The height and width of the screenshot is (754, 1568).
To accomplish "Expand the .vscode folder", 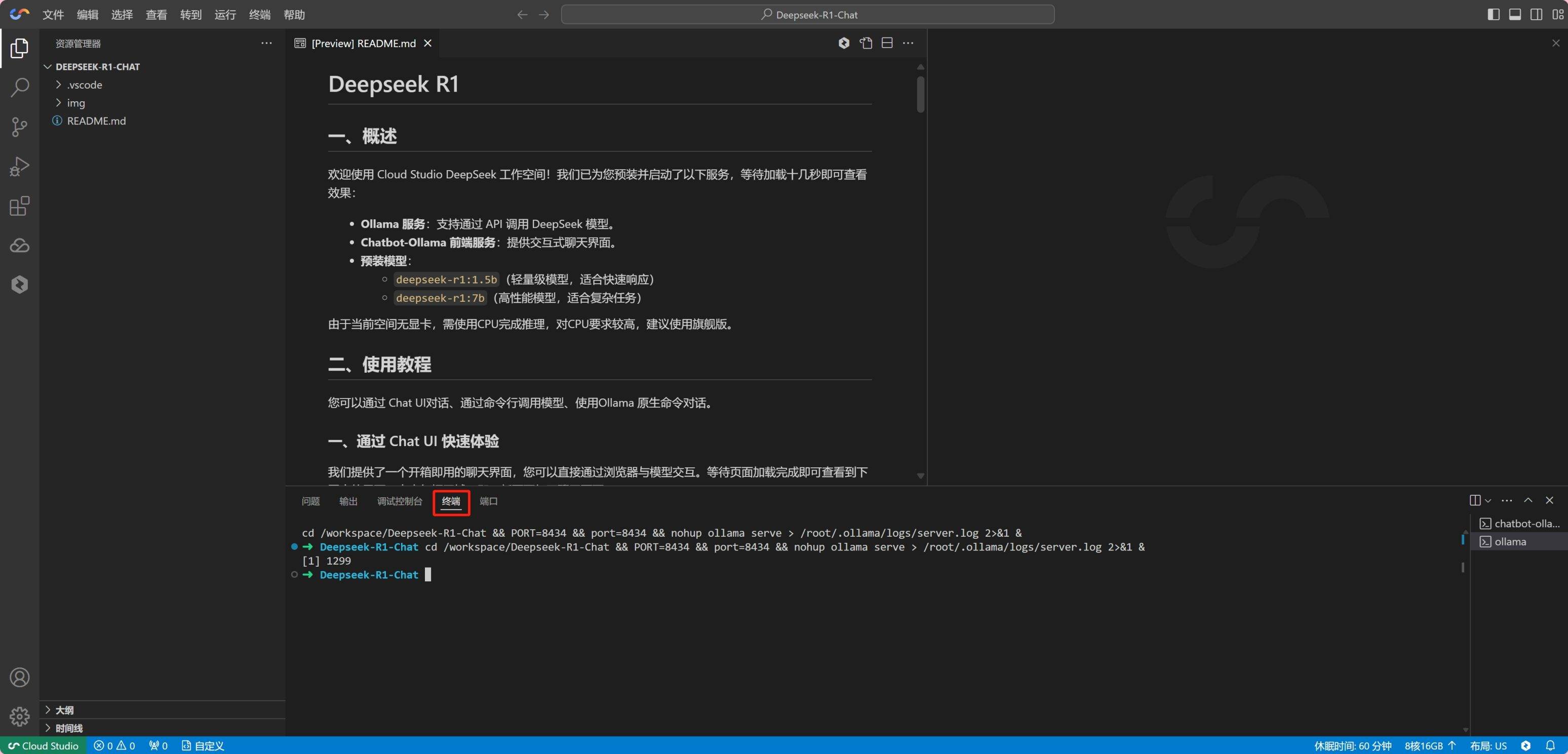I will 85,85.
